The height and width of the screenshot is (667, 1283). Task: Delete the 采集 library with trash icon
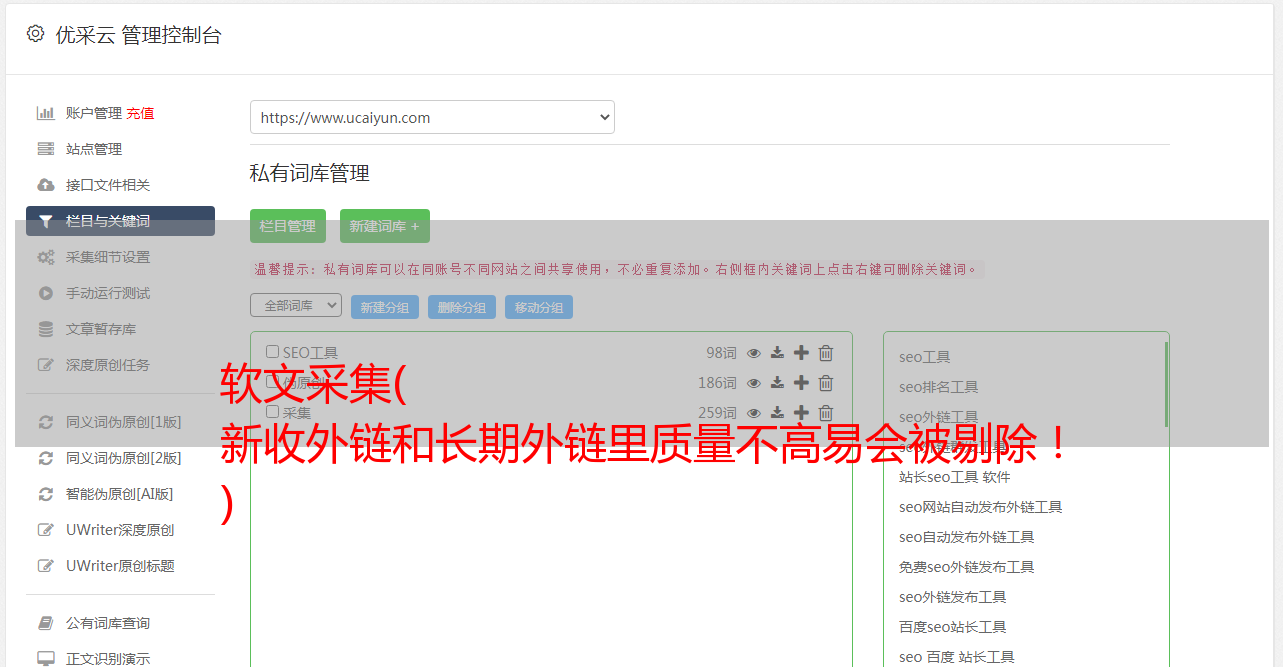826,413
